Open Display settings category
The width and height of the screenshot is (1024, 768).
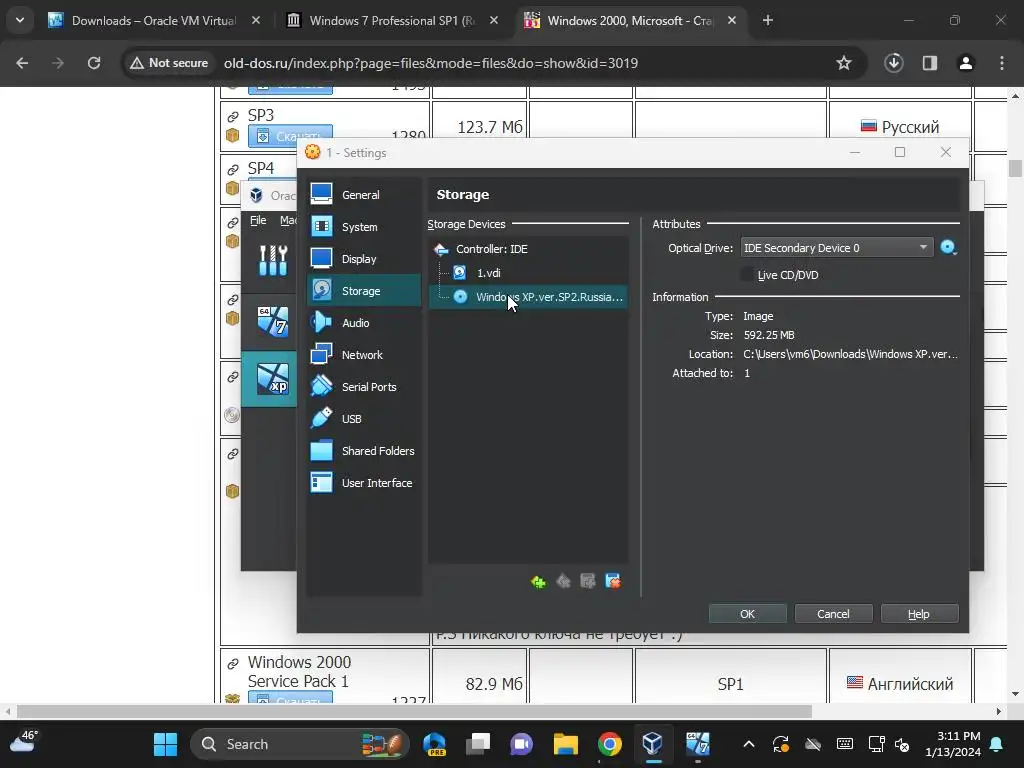363,259
